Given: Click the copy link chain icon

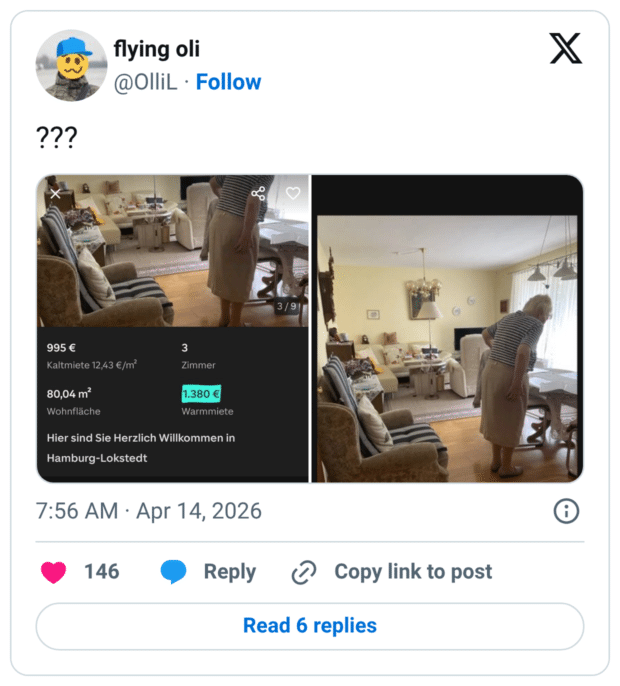Looking at the screenshot, I should coord(303,572).
